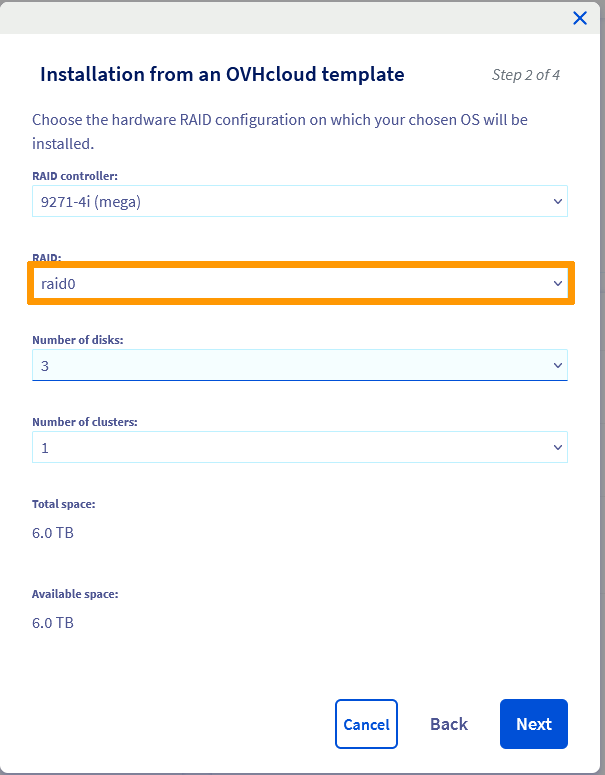Click the 'Number of disks:' field label
The image size is (605, 775).
77,340
